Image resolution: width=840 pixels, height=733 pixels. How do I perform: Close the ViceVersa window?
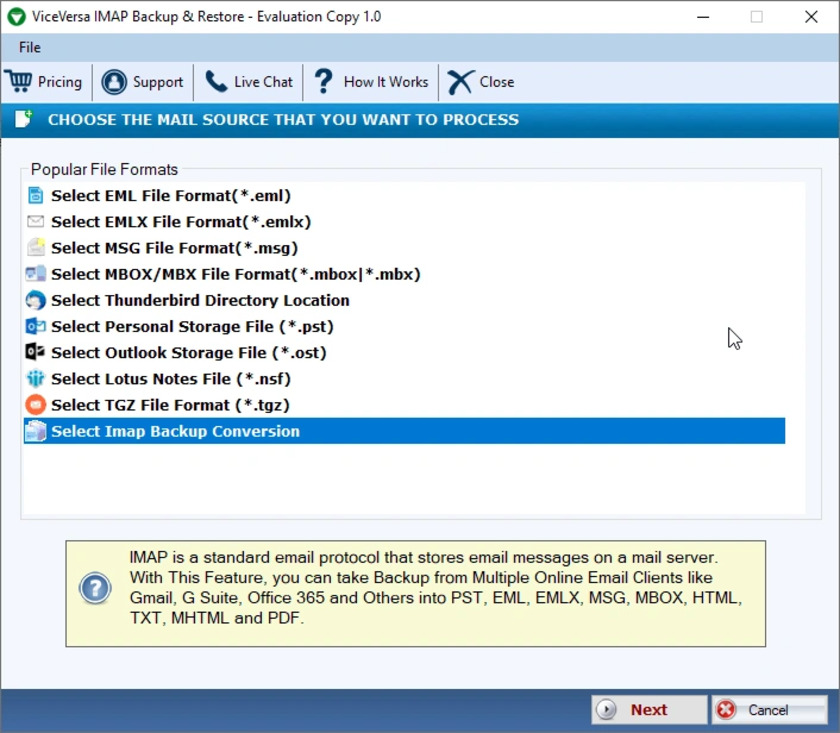click(811, 17)
